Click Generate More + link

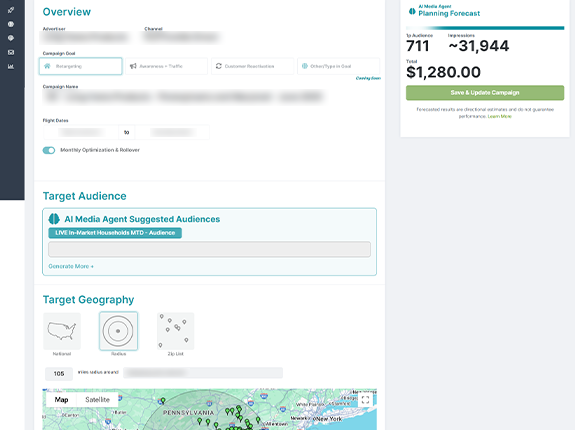coord(71,266)
